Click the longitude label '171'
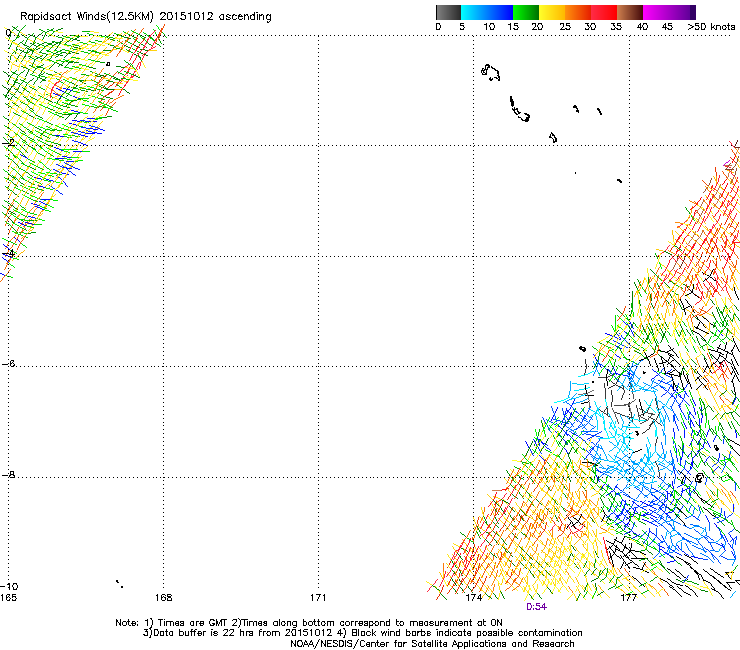 318,598
